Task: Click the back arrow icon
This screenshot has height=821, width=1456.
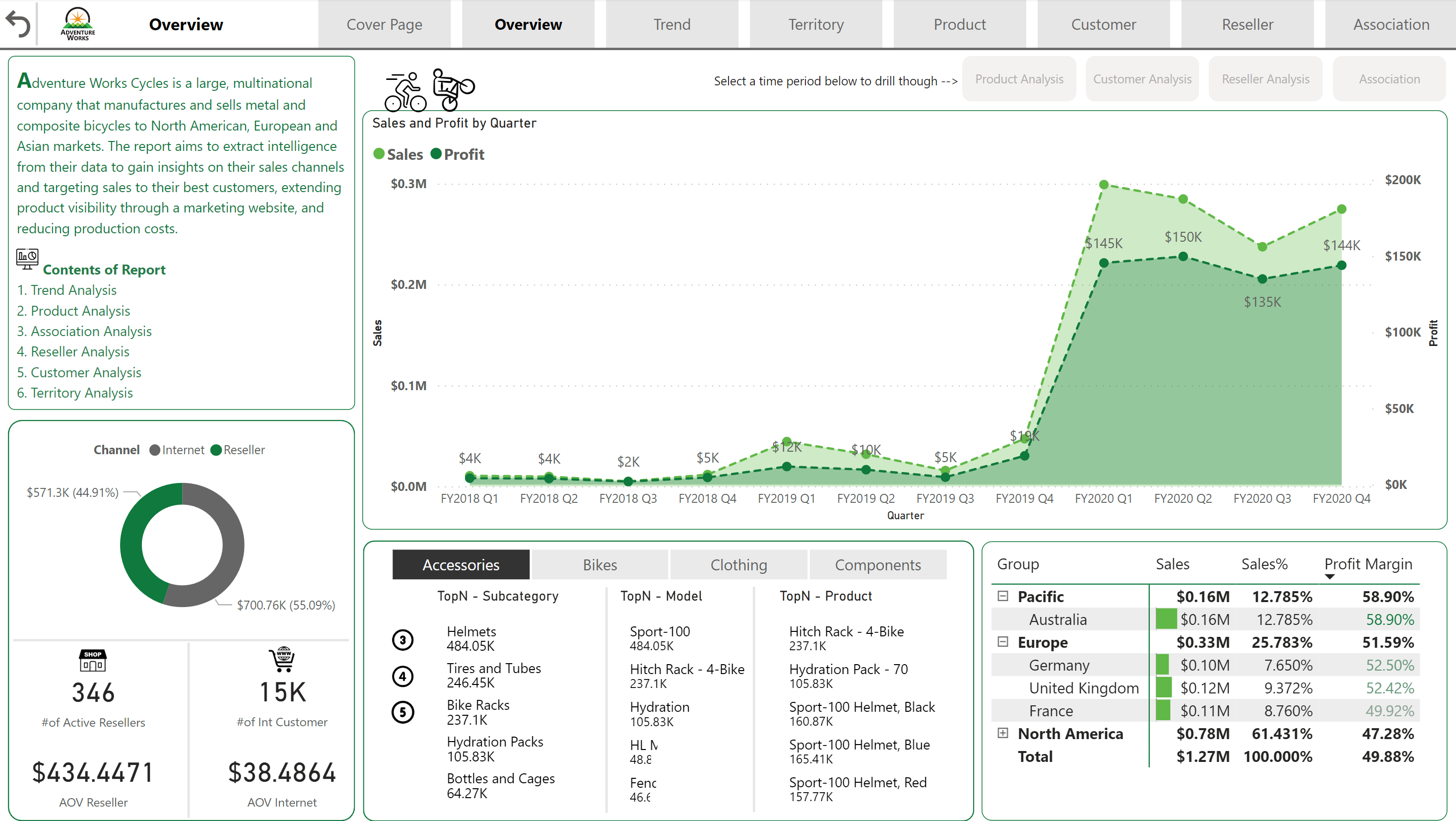Action: click(x=17, y=24)
